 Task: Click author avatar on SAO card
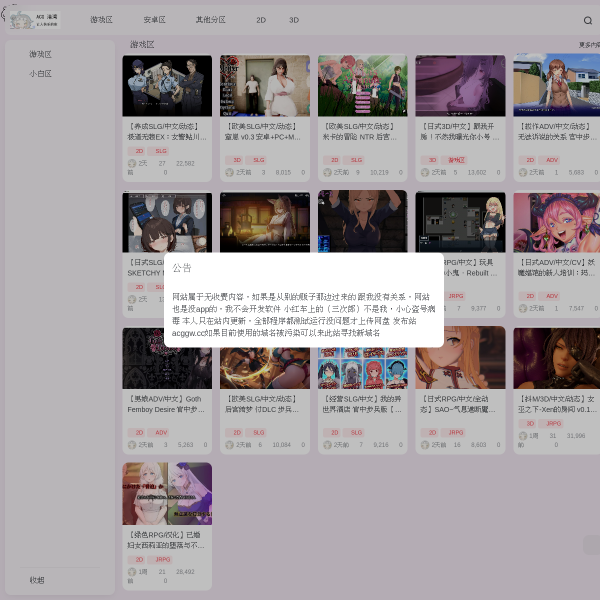(x=425, y=445)
